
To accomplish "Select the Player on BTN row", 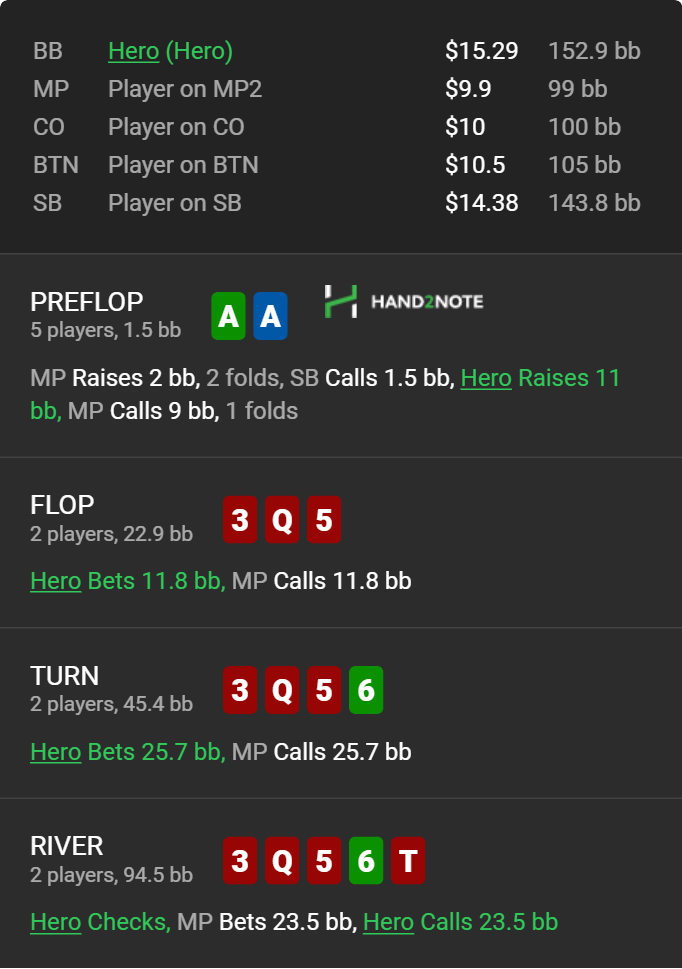I will click(x=337, y=165).
